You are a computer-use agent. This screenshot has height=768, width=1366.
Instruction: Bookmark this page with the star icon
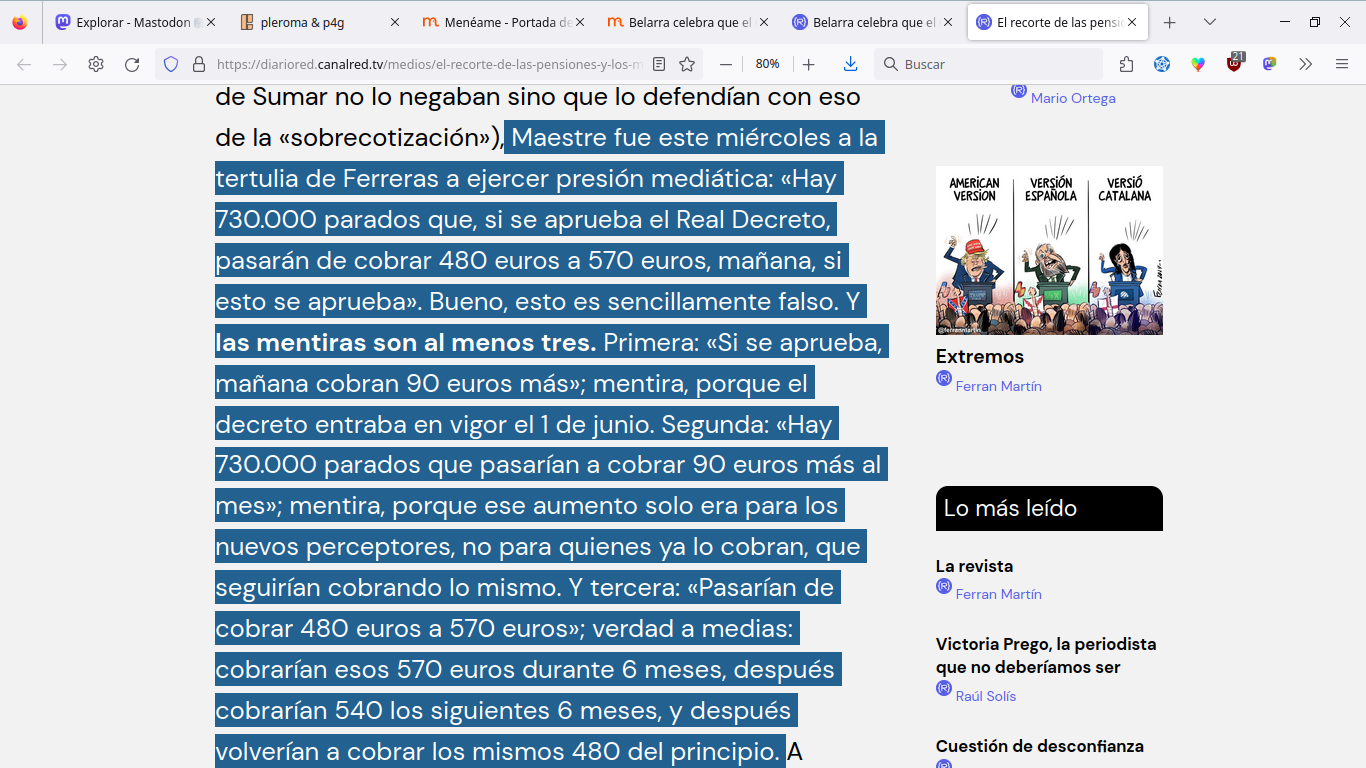(687, 64)
